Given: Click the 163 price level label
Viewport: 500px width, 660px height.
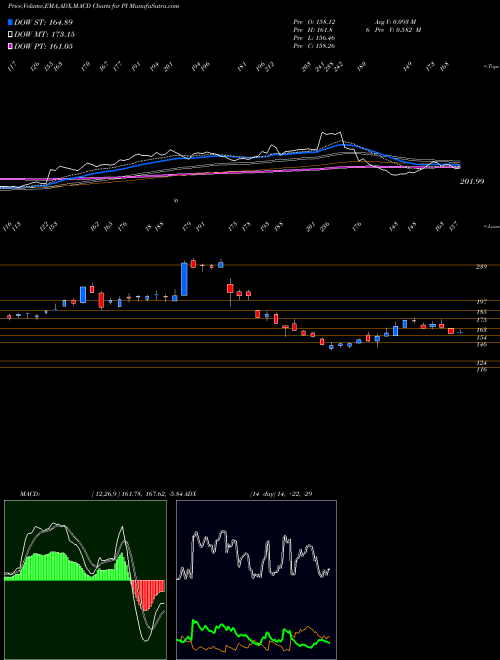Looking at the screenshot, I should click(x=482, y=330).
